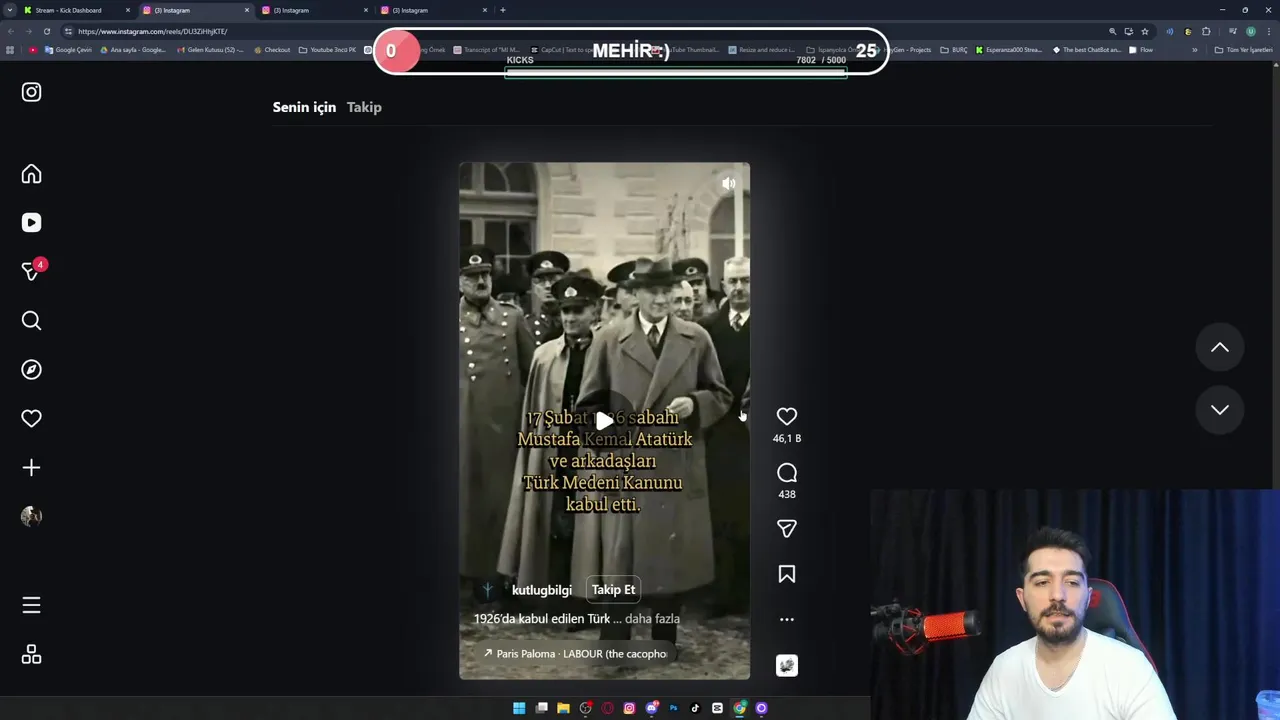Screen dimensions: 1280x720
Task: Switch to the "Senin için" tab
Action: point(304,107)
